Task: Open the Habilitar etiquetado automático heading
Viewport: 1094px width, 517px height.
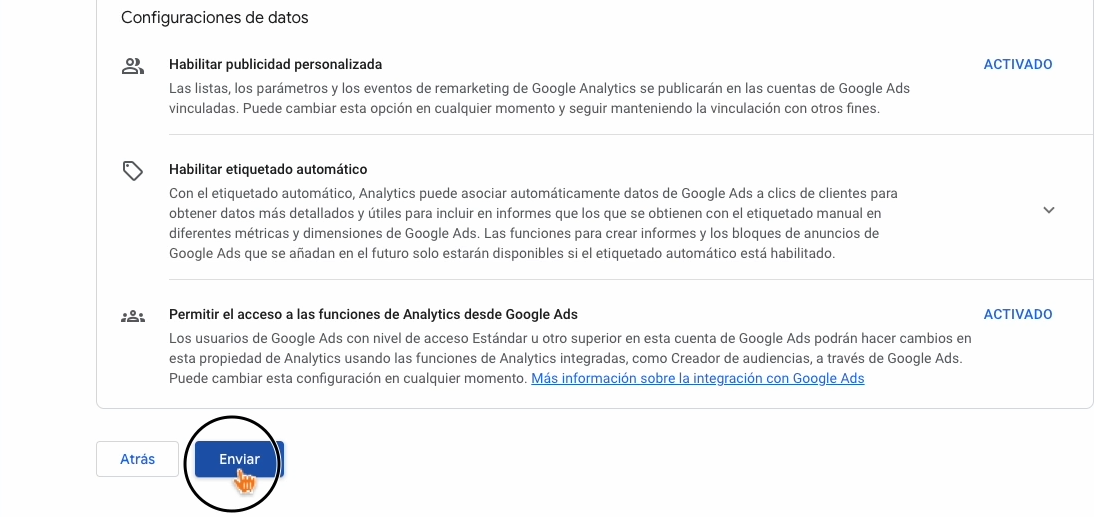Action: pos(268,170)
